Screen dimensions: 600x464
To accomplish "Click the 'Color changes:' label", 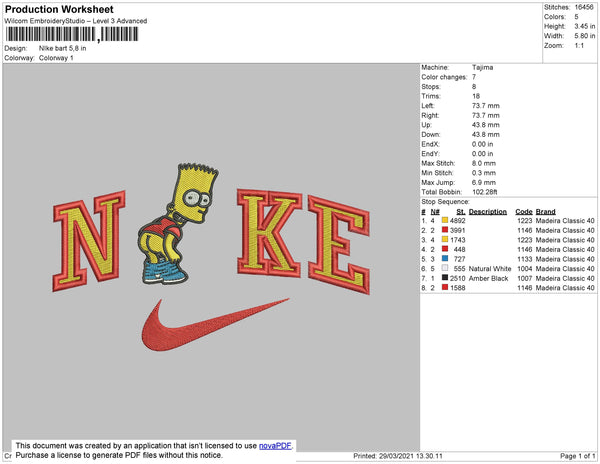I will pos(444,77).
